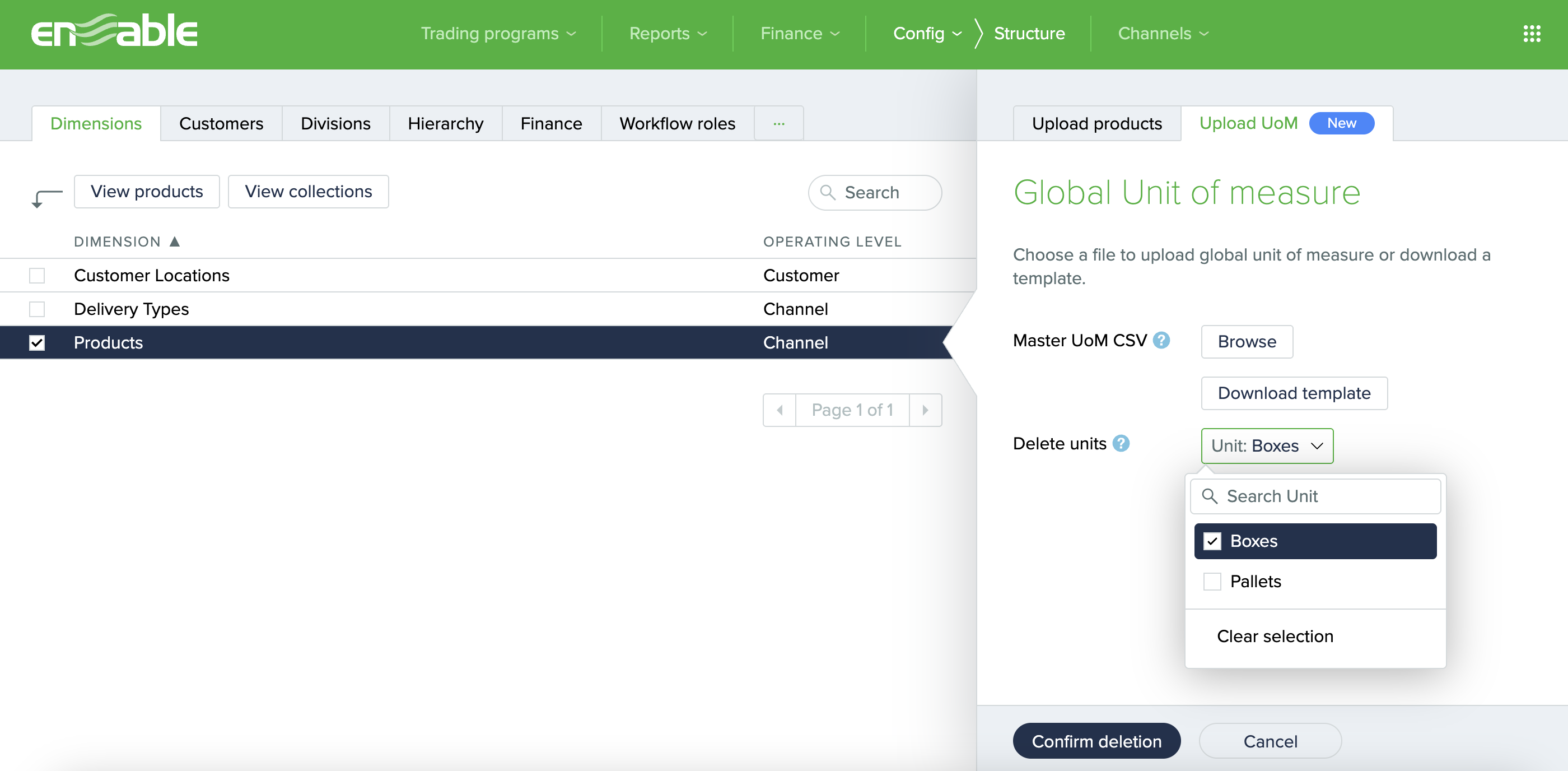This screenshot has width=1568, height=771.
Task: Click the Download template button
Action: click(x=1294, y=393)
